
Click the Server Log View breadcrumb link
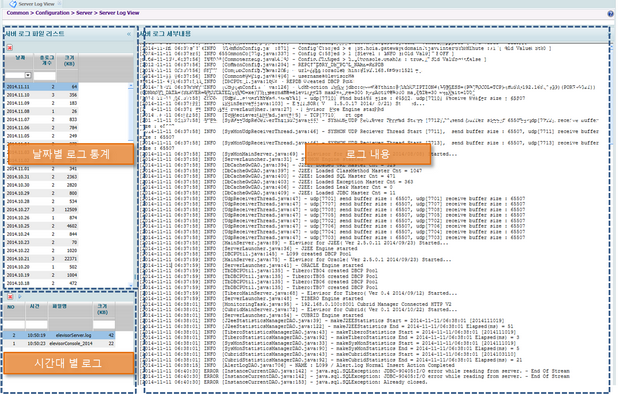pos(119,13)
